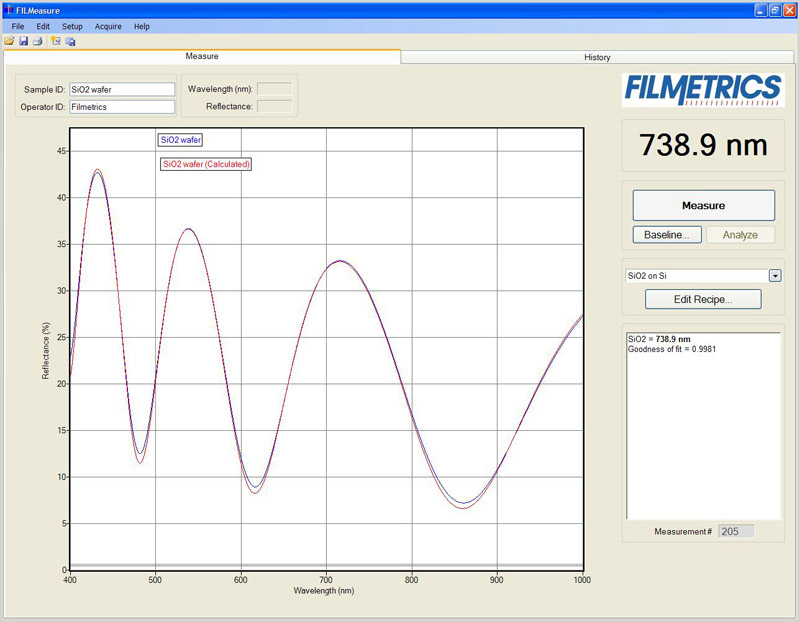800x622 pixels.
Task: Click the Baseline... button
Action: 666,235
